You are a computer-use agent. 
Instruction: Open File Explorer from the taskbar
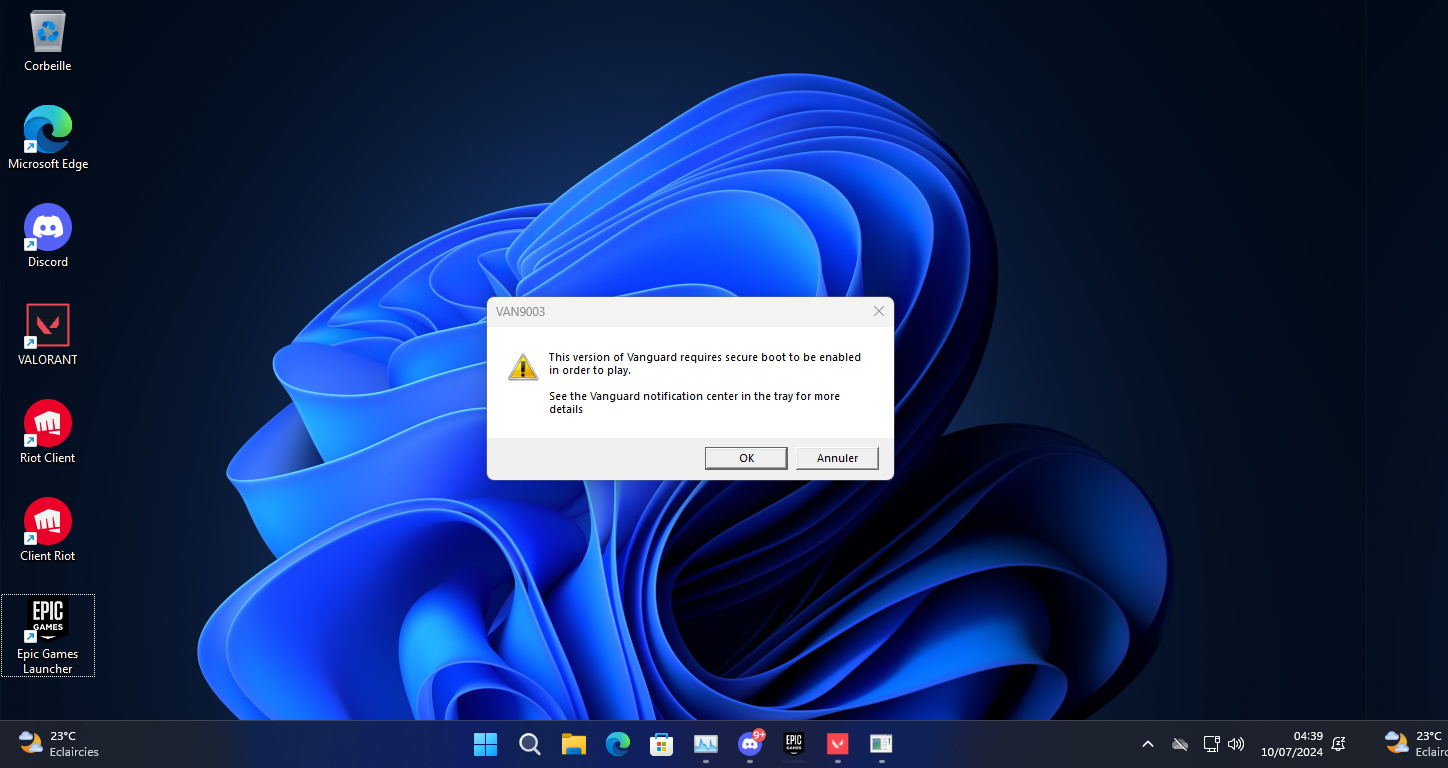click(x=573, y=744)
